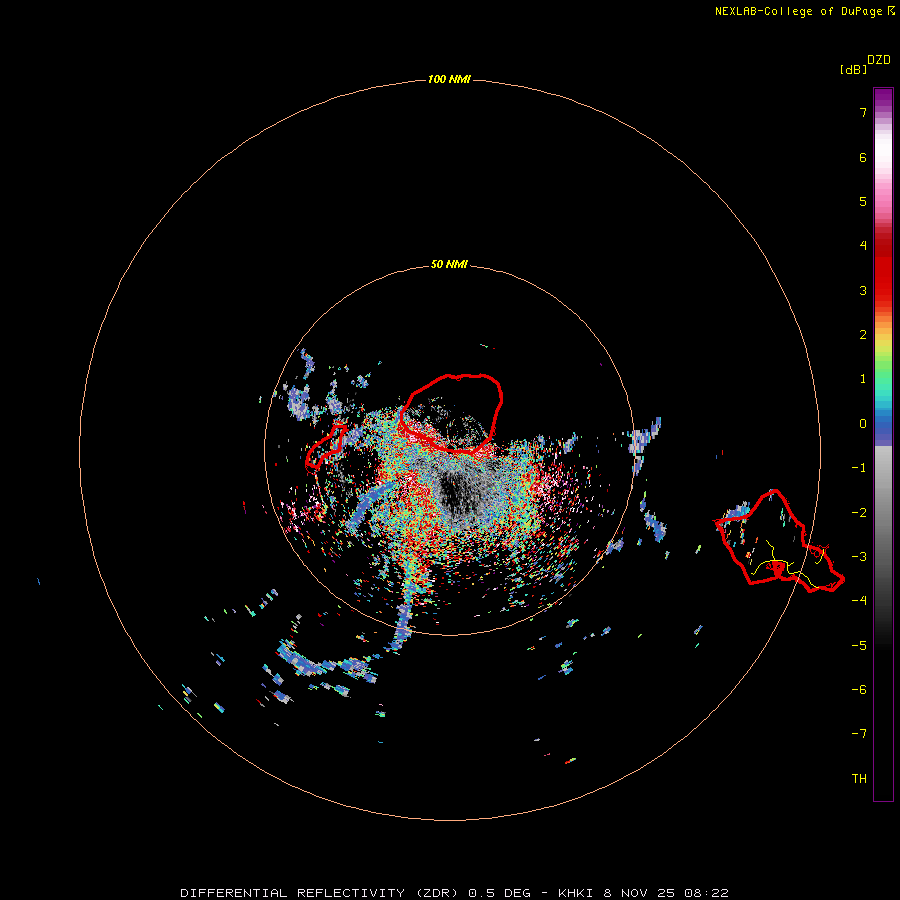Click the -2 dB value on color scale
900x900 pixels.
859,513
